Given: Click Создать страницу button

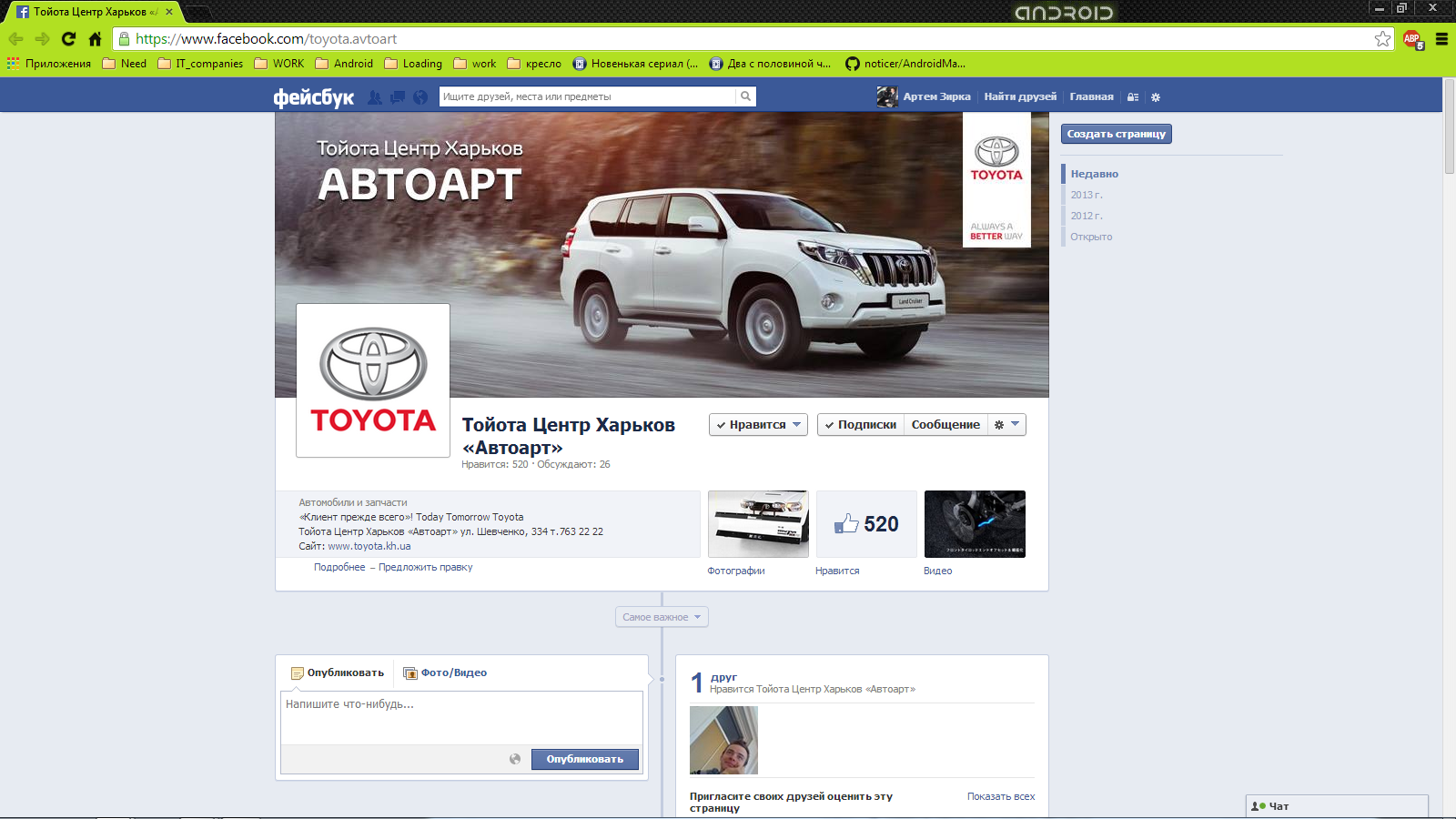Looking at the screenshot, I should point(1117,134).
